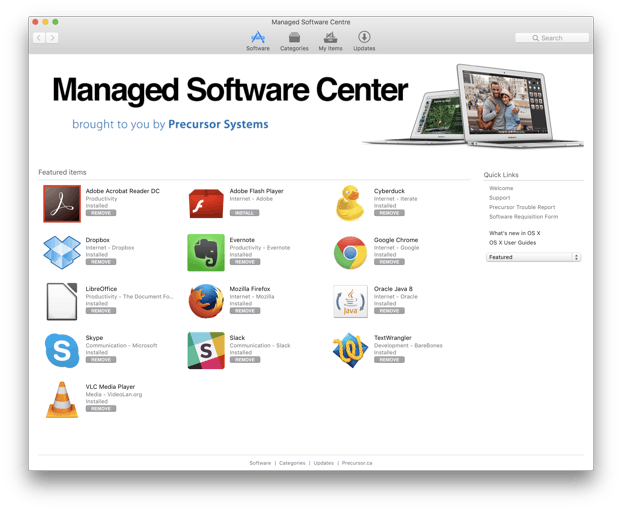Remove Dropbox

[x=101, y=262]
